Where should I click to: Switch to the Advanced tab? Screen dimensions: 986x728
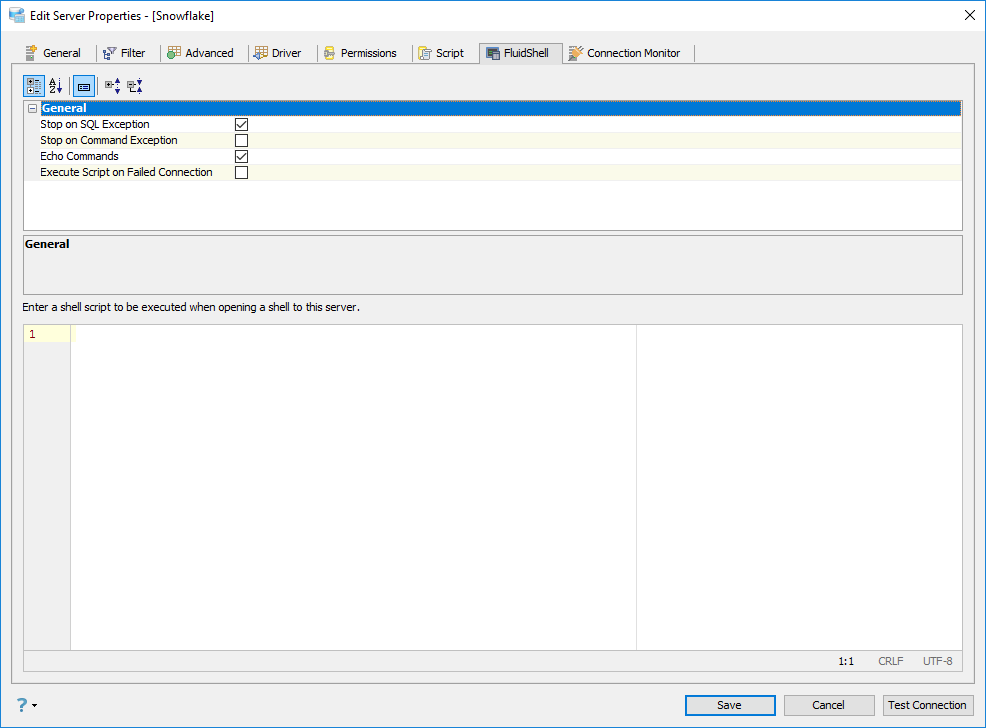(201, 53)
